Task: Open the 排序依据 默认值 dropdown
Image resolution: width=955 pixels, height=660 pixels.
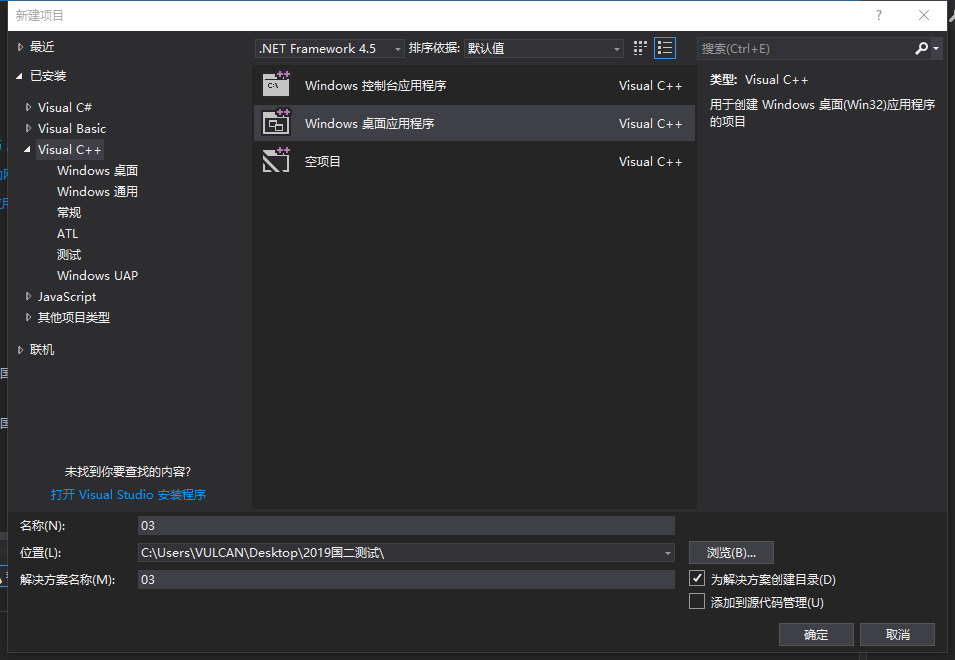Action: (x=543, y=48)
